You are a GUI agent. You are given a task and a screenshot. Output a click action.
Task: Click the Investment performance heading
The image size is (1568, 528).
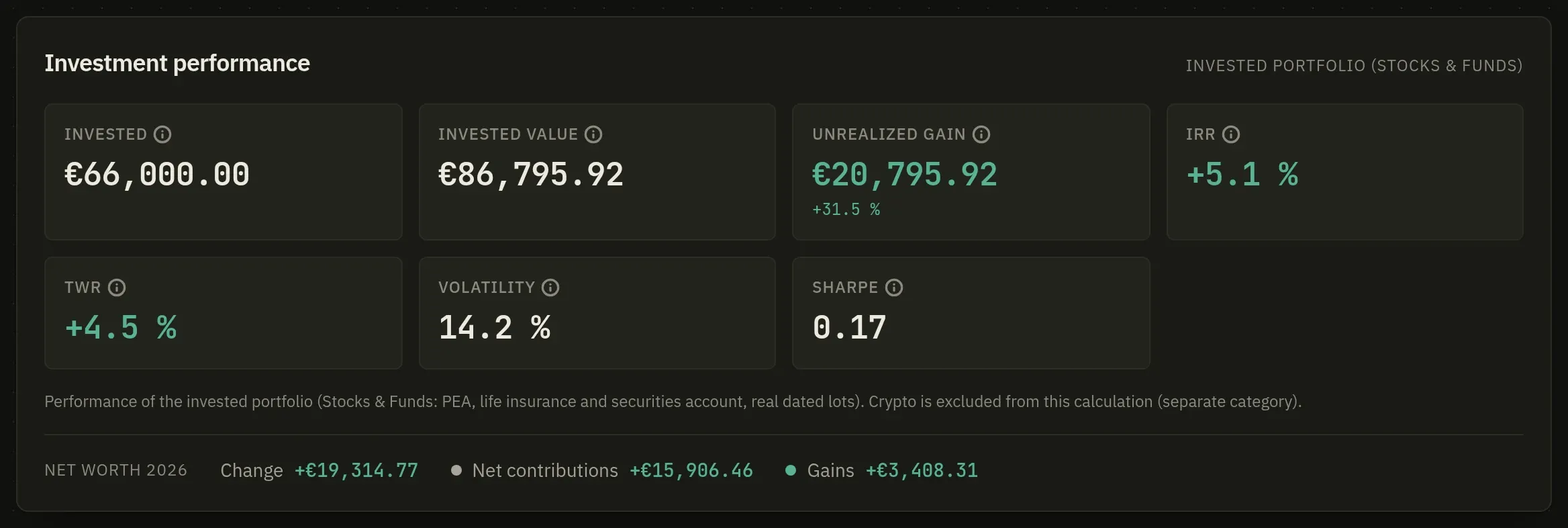pyautogui.click(x=177, y=63)
